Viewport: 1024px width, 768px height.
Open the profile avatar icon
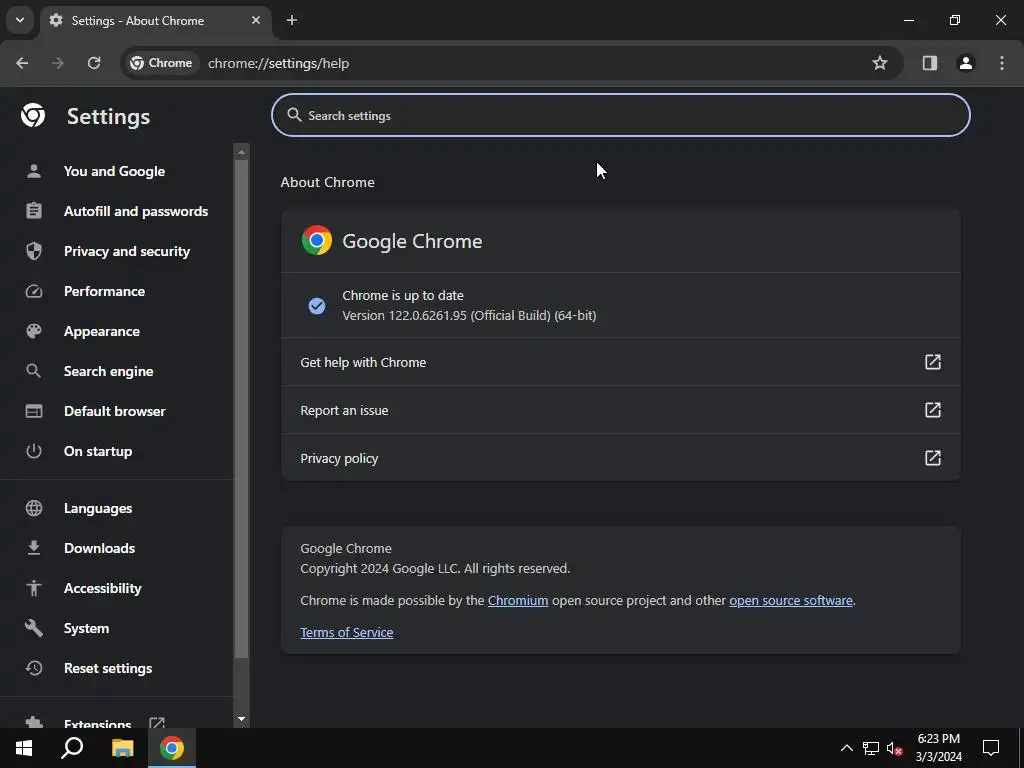click(965, 63)
